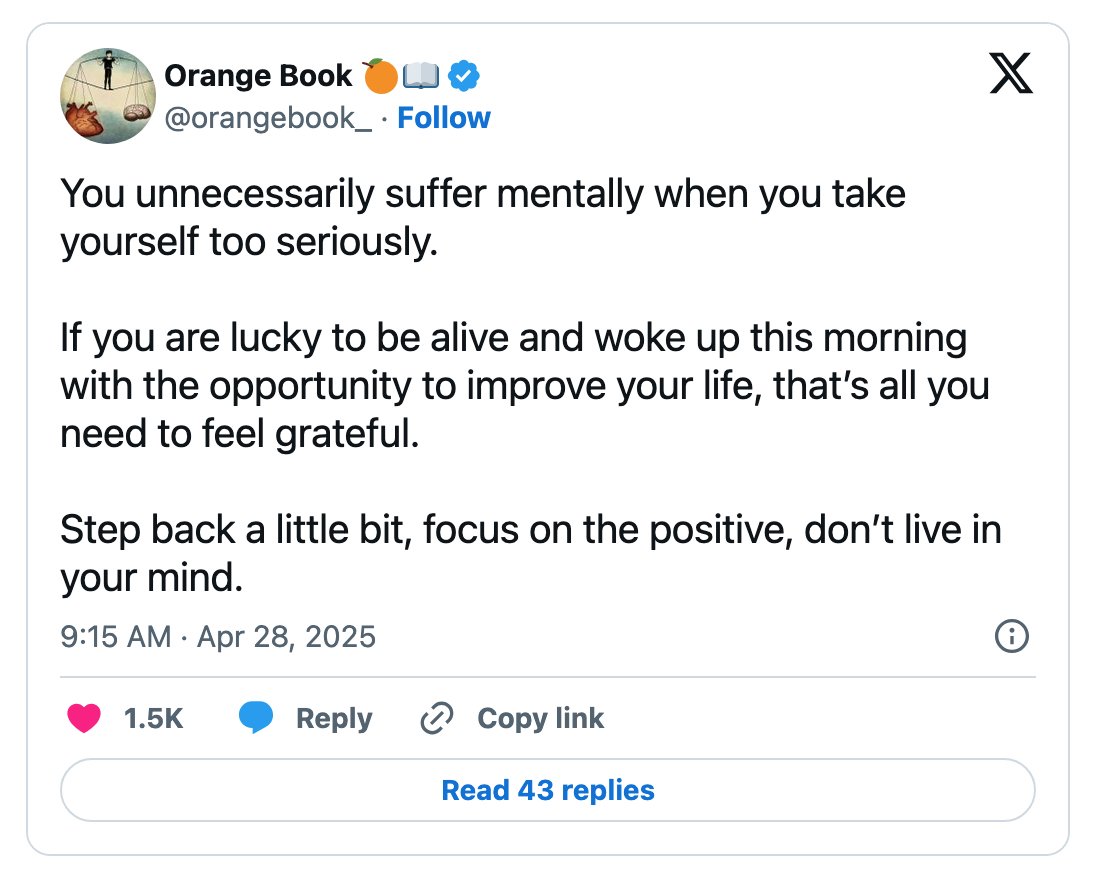
Task: Click the pink heart like icon
Action: point(84,718)
